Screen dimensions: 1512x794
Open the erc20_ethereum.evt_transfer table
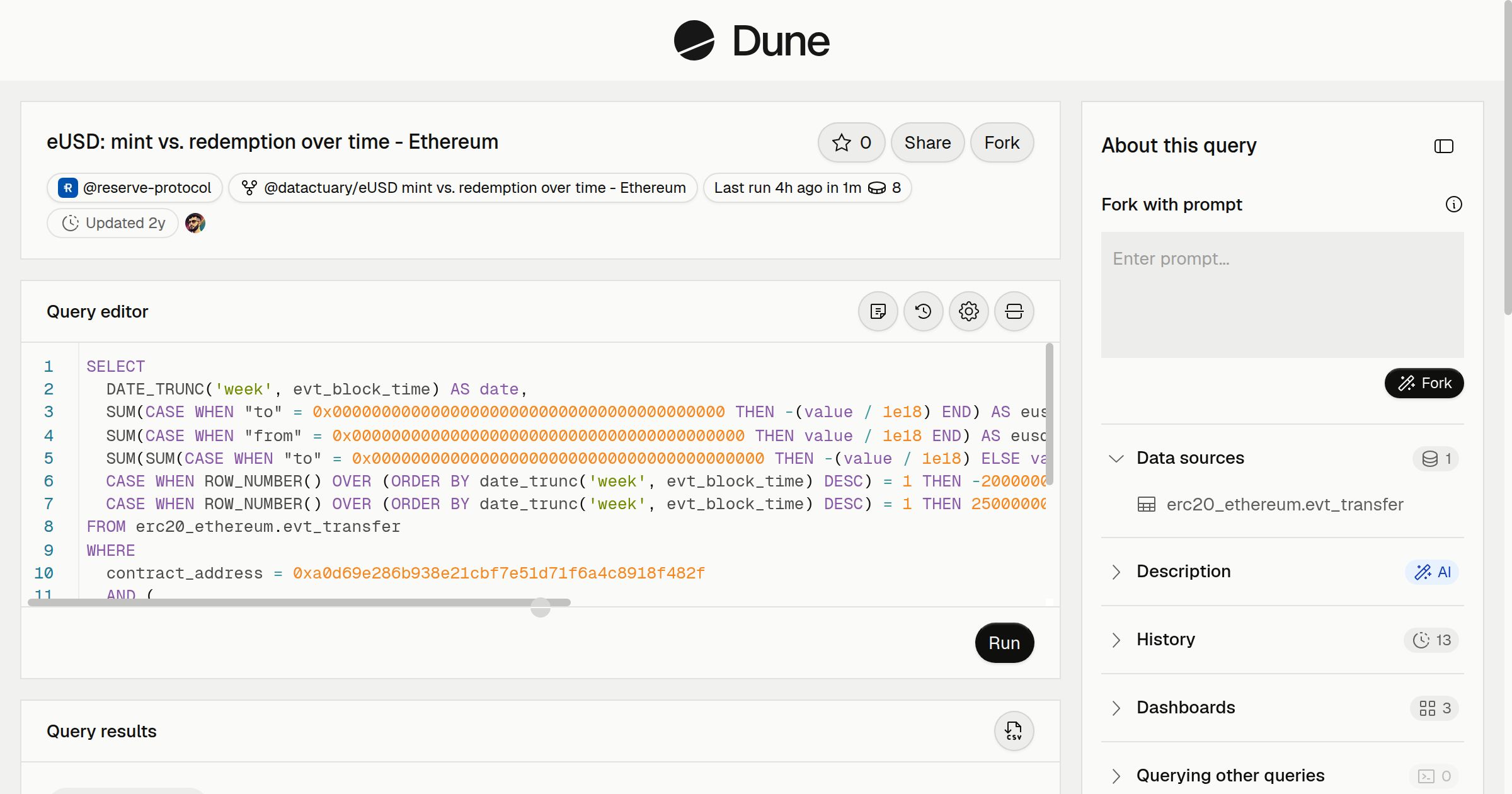tap(1270, 504)
